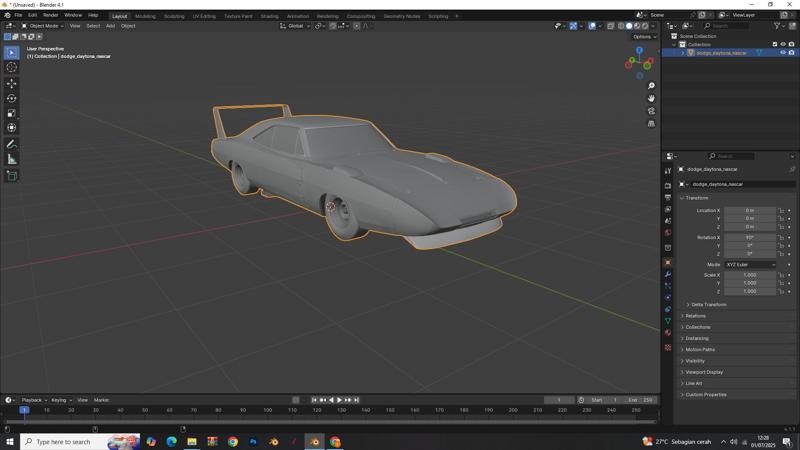Open Microsoft Edge from the taskbar
Viewport: 800px width, 450px height.
pos(171,442)
